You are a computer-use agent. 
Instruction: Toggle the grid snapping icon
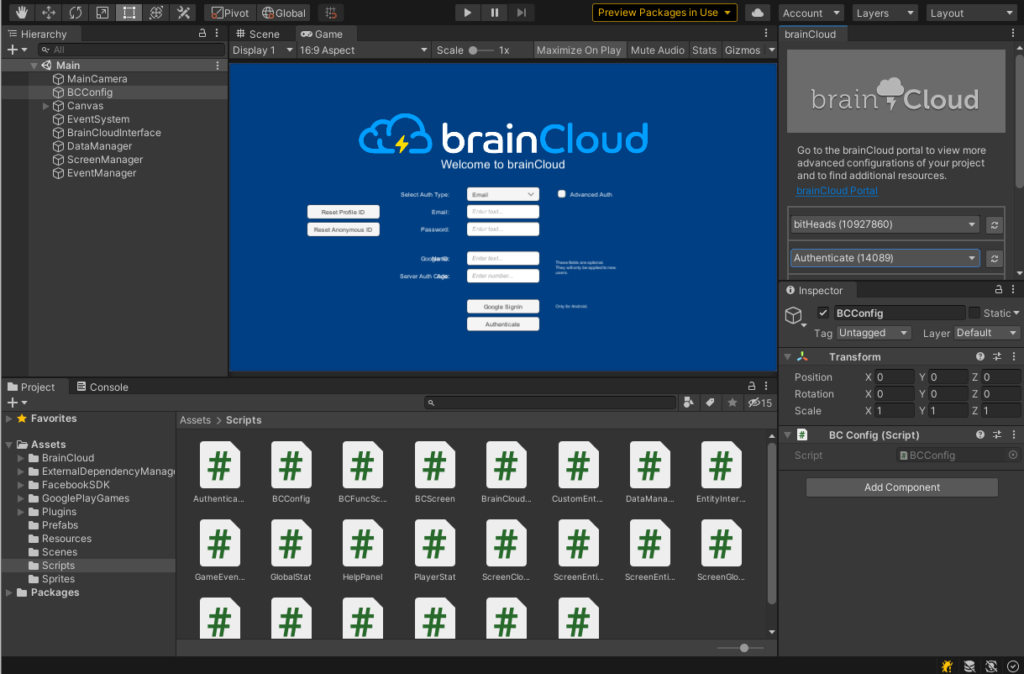click(331, 12)
